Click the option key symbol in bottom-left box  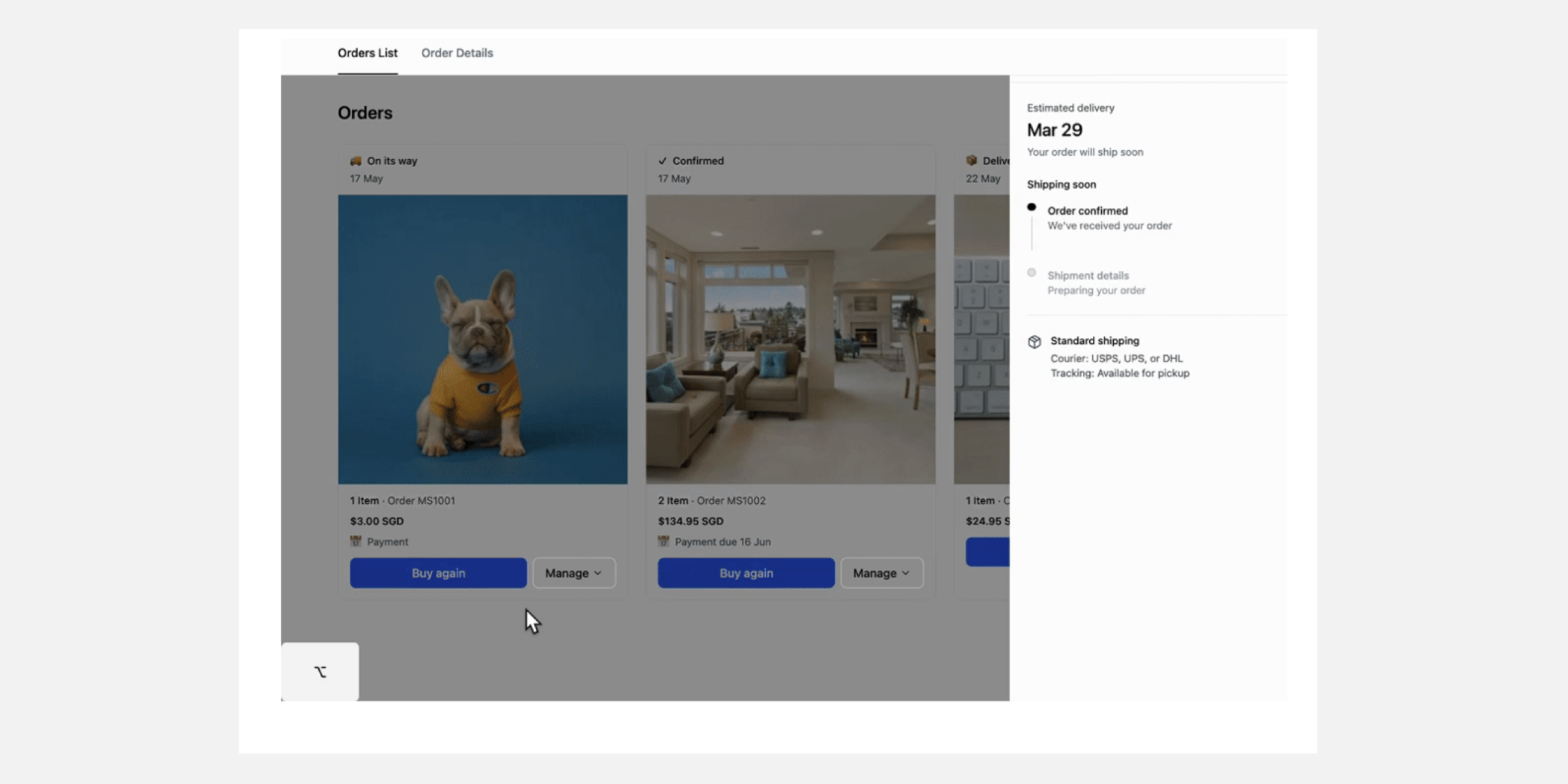[x=320, y=672]
